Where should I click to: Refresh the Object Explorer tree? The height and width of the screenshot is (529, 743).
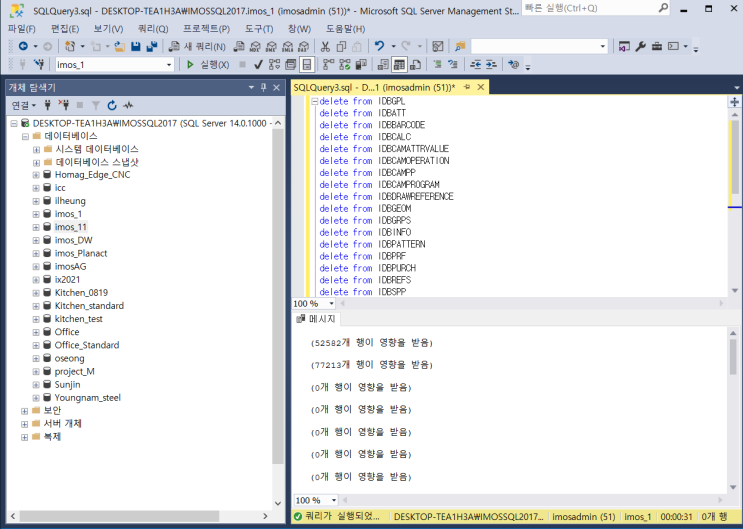click(x=112, y=105)
